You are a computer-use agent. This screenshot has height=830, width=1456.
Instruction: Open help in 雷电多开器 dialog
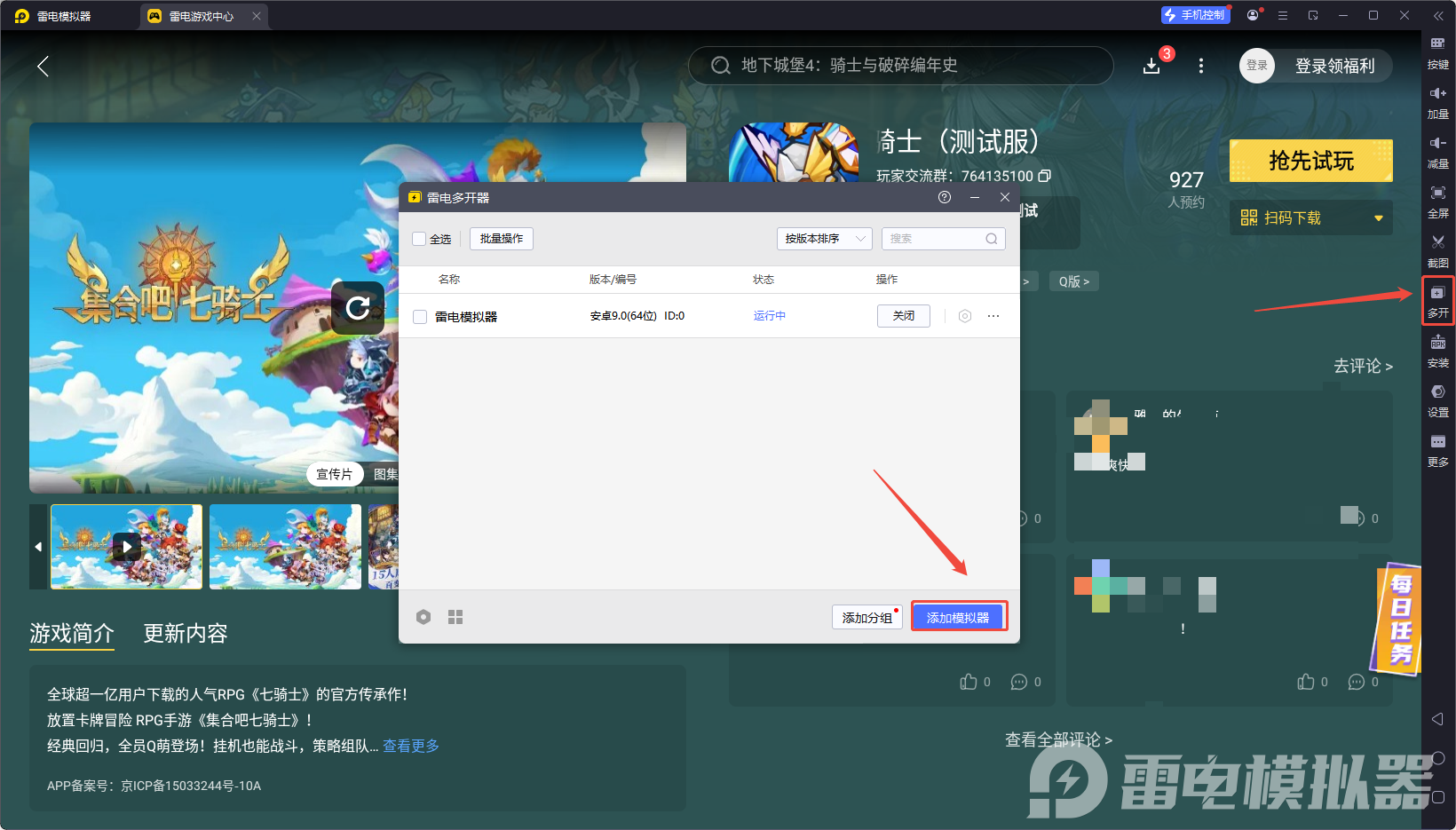tap(945, 197)
